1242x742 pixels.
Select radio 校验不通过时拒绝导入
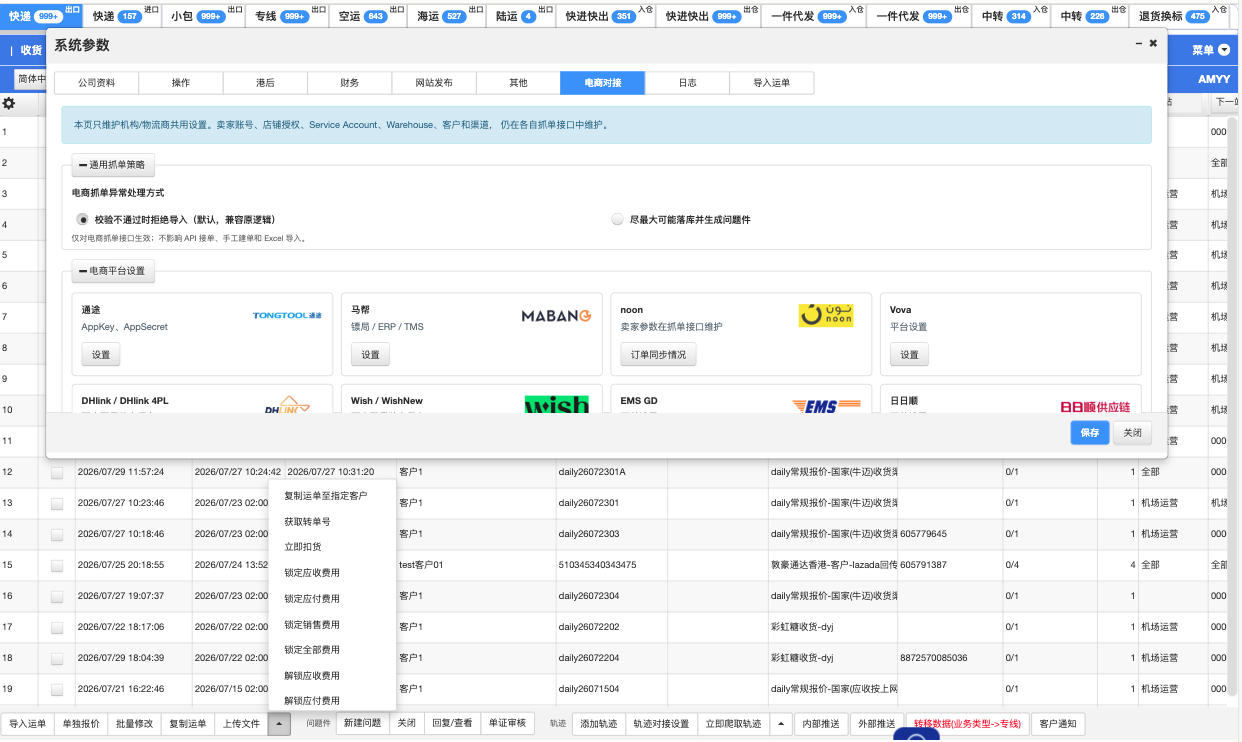click(x=84, y=219)
